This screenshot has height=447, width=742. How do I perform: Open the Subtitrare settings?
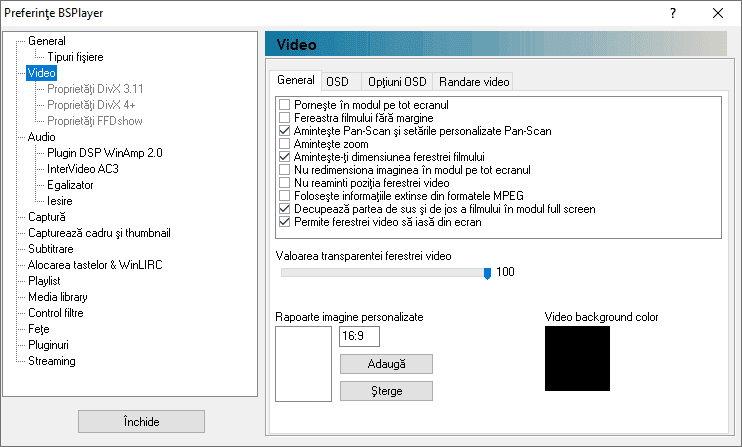51,249
